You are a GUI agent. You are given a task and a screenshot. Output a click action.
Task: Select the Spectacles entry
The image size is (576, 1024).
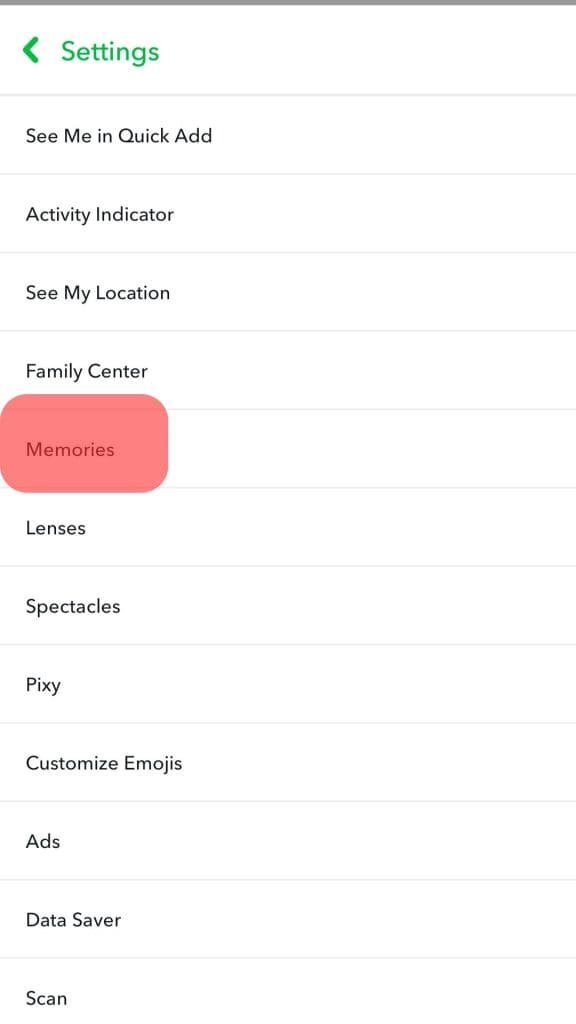(73, 606)
